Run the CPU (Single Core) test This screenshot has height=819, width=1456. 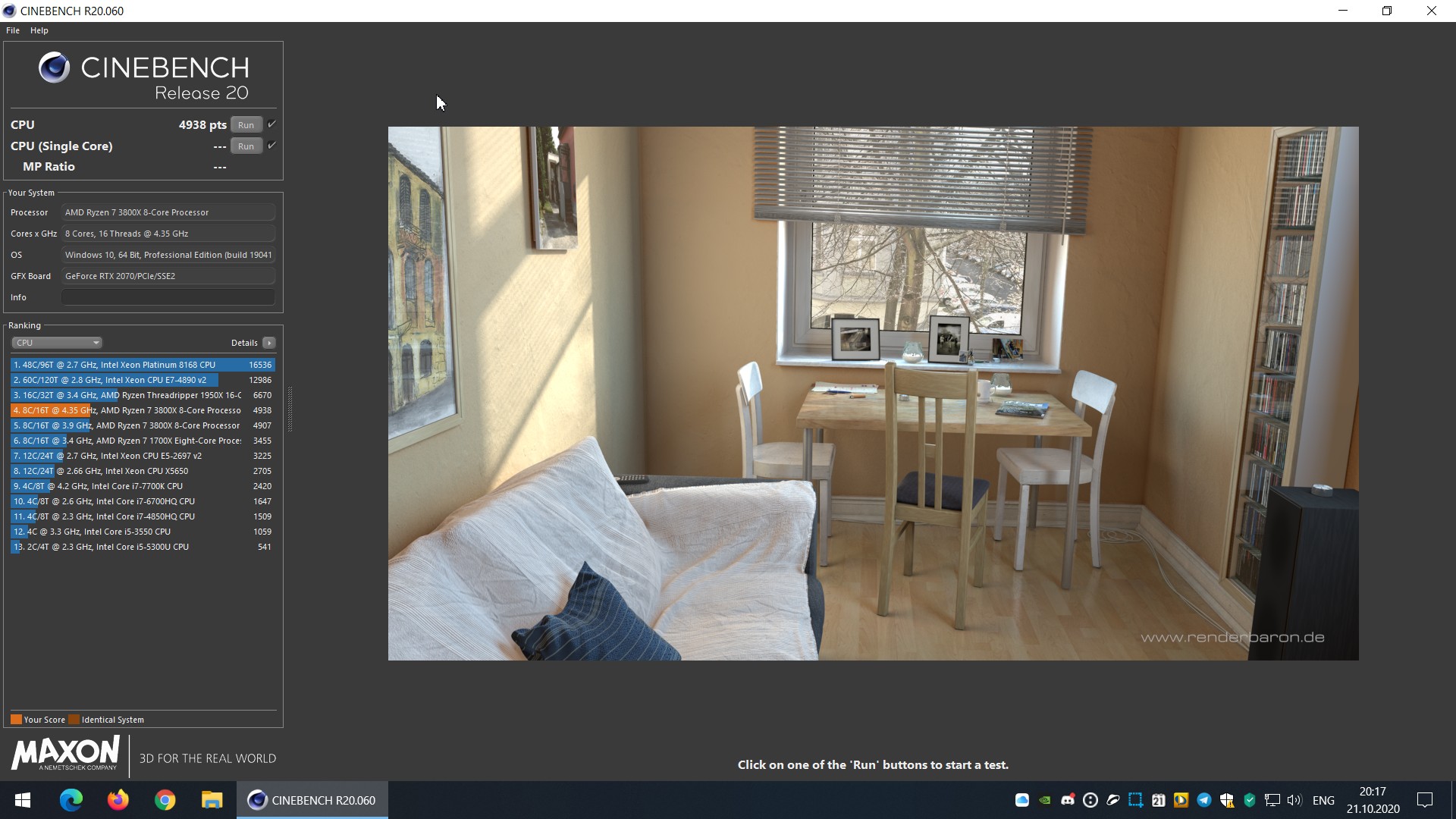[246, 146]
